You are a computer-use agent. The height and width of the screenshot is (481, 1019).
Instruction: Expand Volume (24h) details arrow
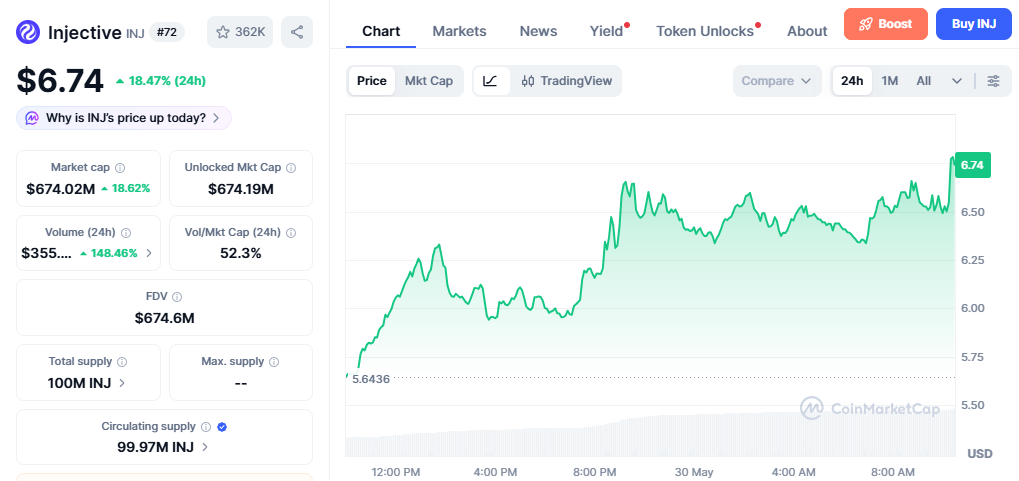pos(149,253)
